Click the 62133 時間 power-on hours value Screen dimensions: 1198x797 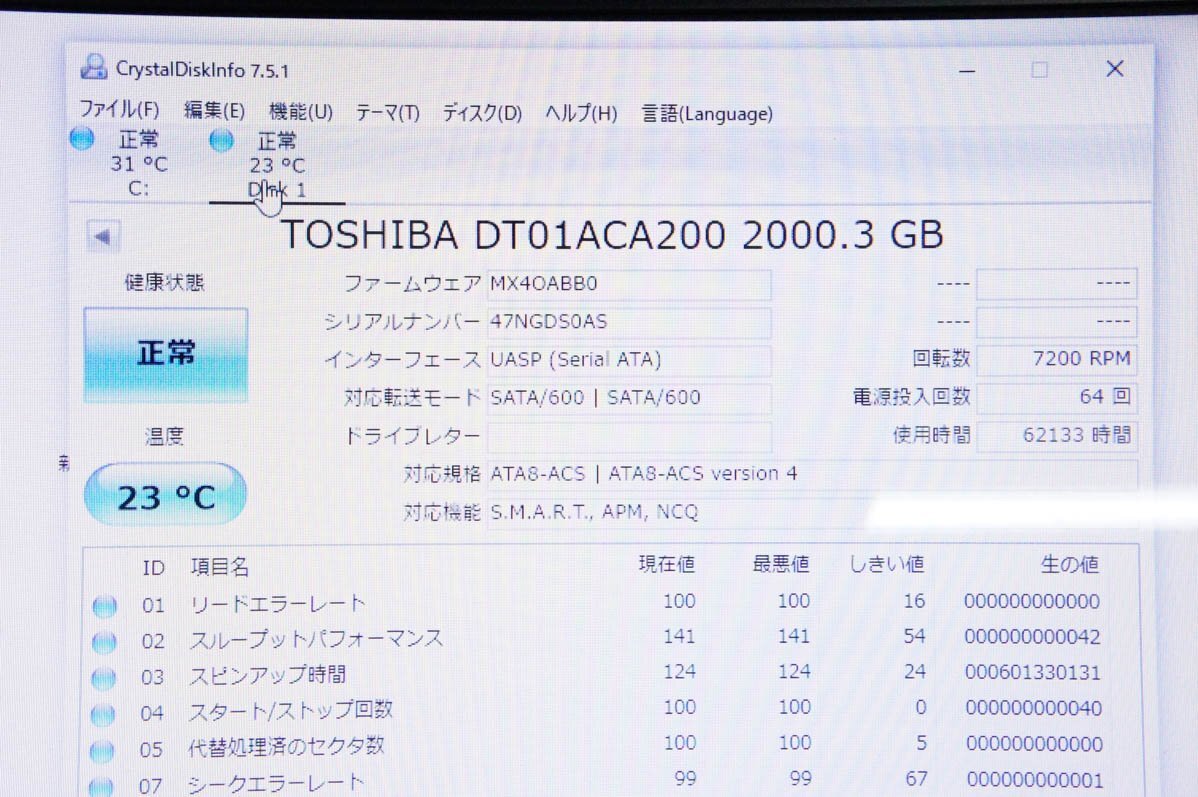coord(1057,436)
